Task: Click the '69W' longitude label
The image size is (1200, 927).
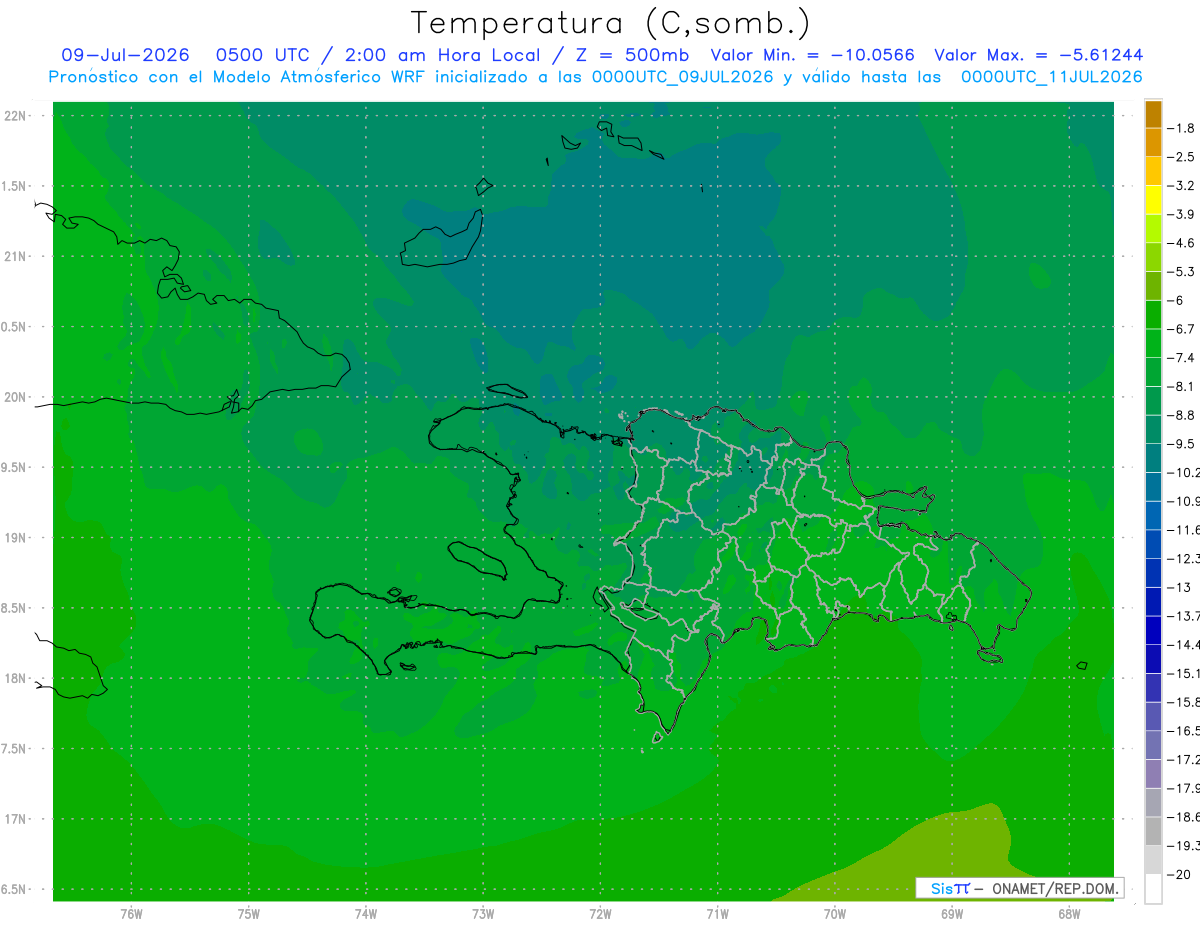Action: coord(952,913)
